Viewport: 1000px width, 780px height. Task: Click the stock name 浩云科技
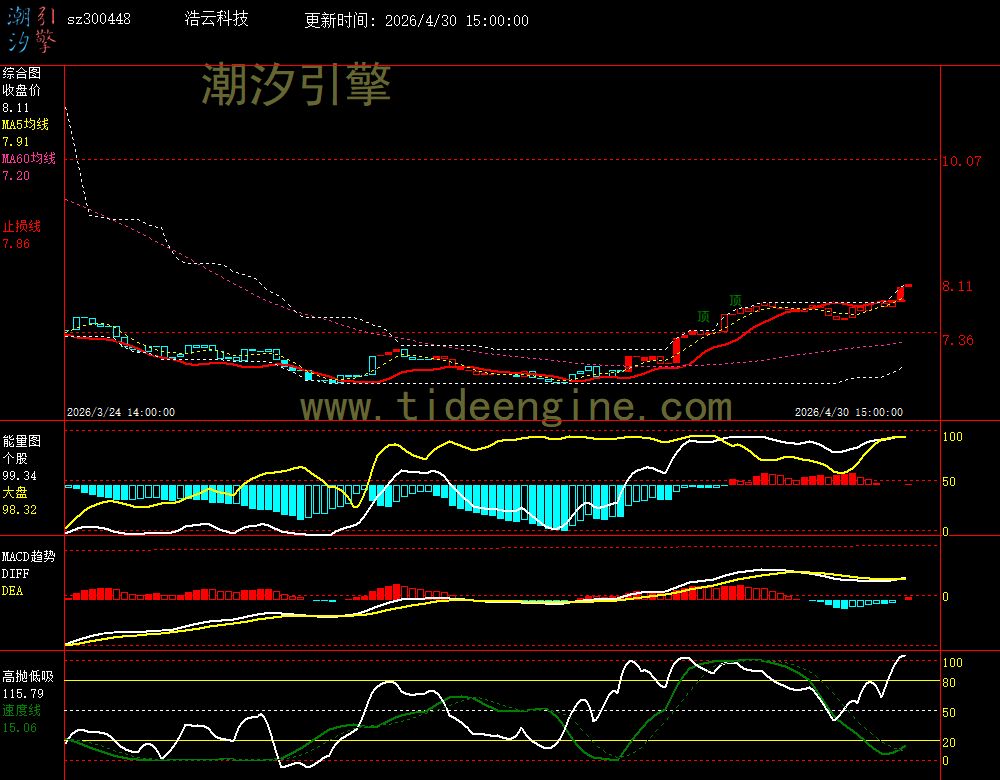pyautogui.click(x=217, y=19)
